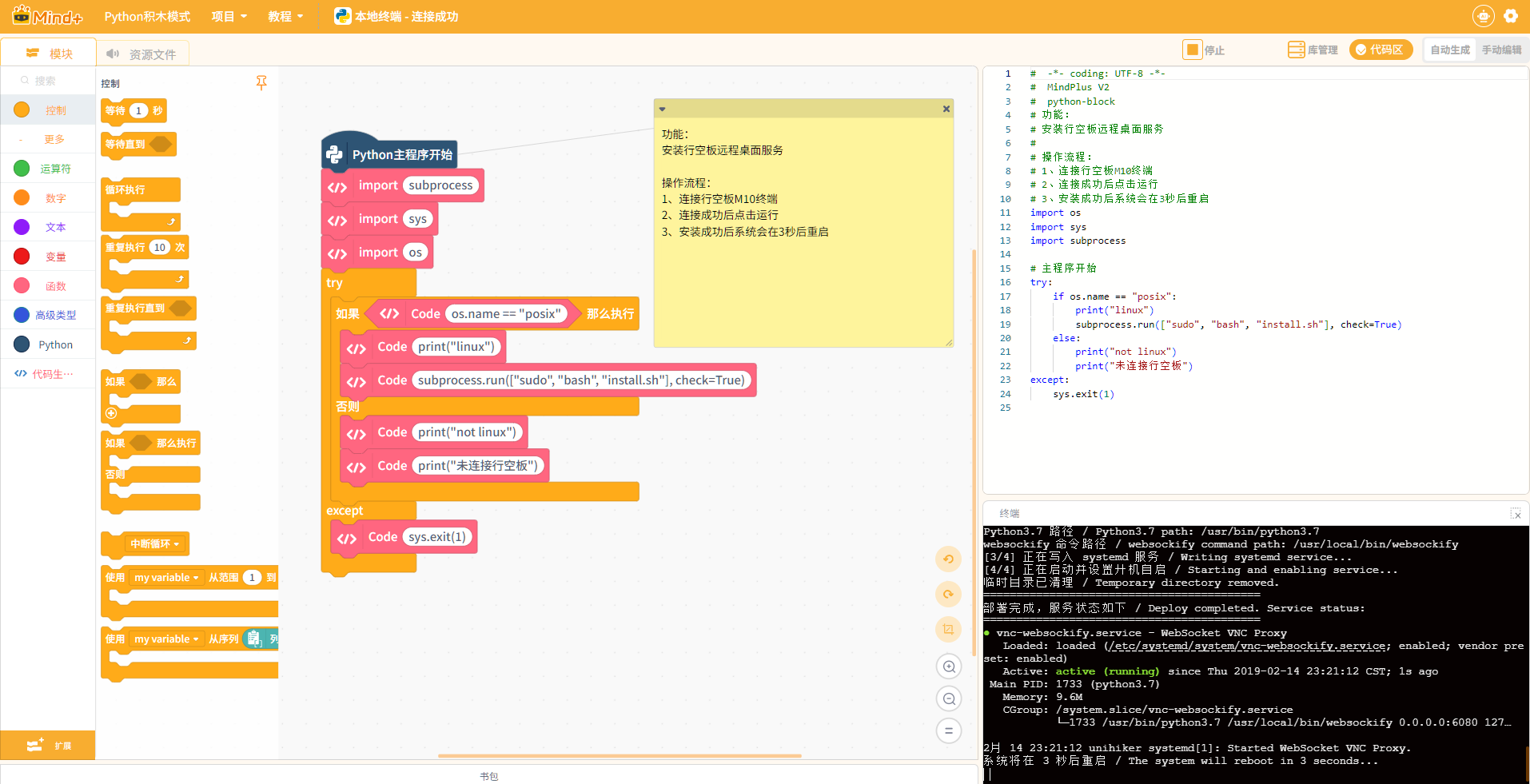Image resolution: width=1530 pixels, height=784 pixels.
Task: Open the 教程 tutorial dropdown menu
Action: click(285, 17)
